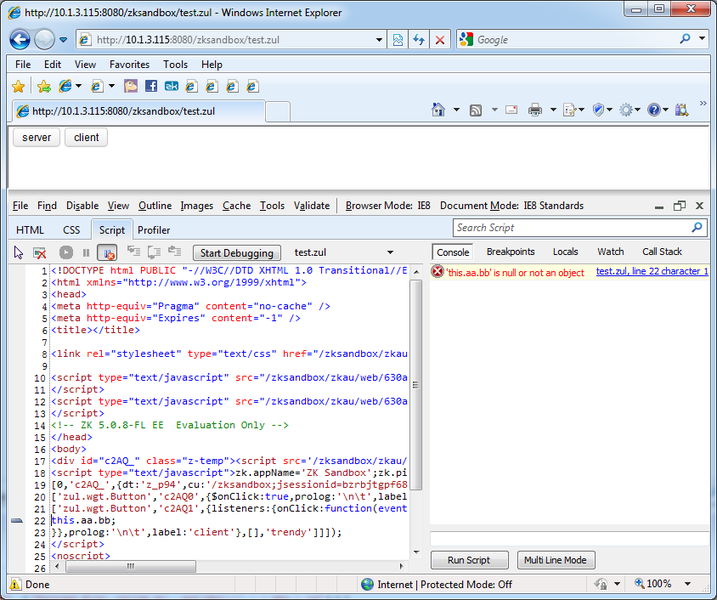
Task: Switch to the Breakpoints pane tab
Action: [x=510, y=252]
